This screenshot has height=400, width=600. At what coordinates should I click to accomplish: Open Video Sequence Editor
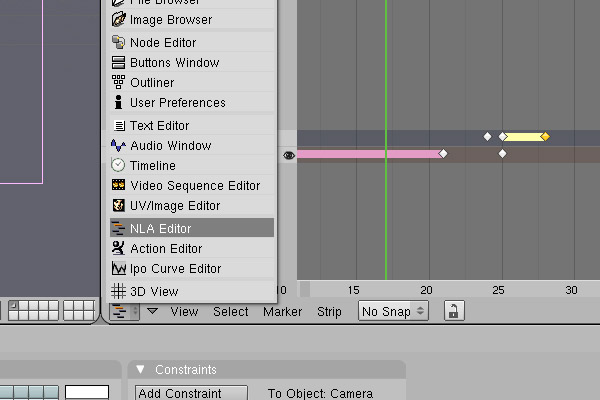pyautogui.click(x=192, y=186)
